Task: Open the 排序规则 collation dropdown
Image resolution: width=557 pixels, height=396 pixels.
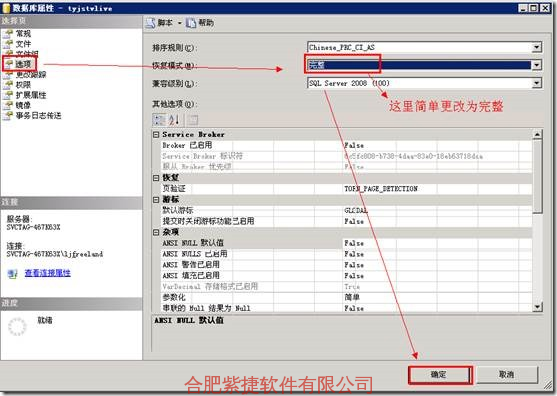Action: click(537, 47)
